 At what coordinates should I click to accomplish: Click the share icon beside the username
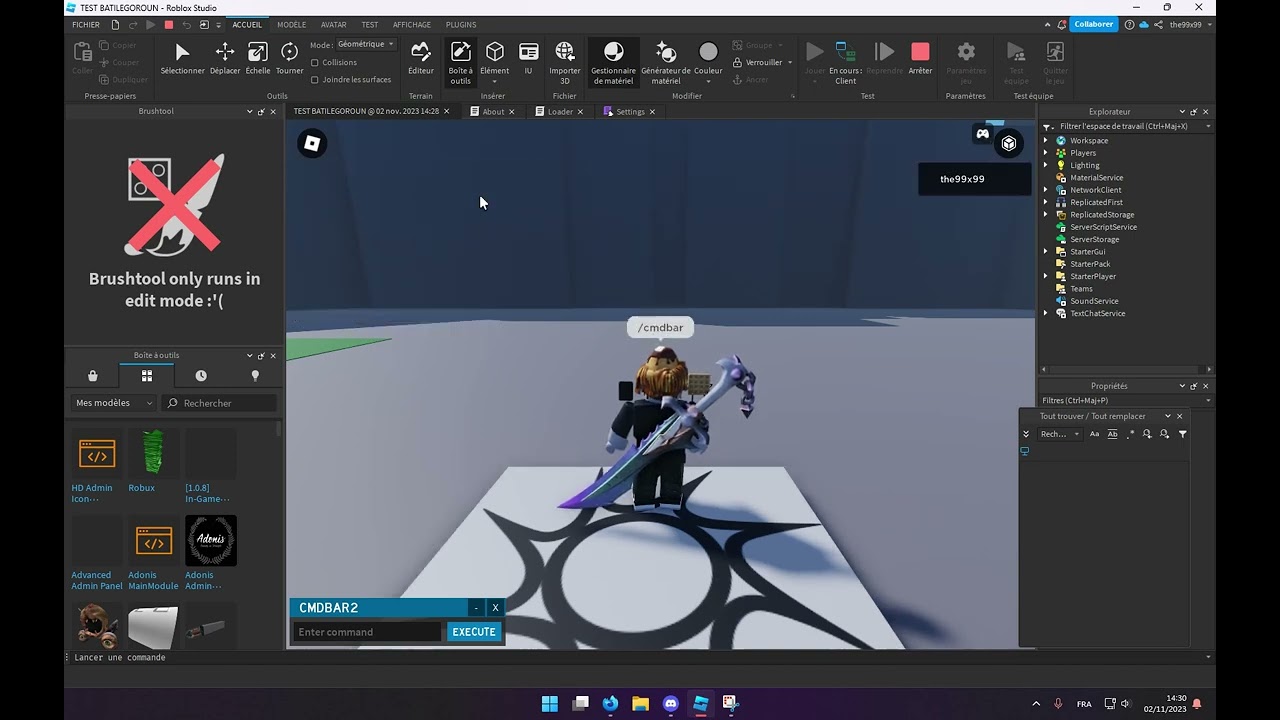point(1157,25)
